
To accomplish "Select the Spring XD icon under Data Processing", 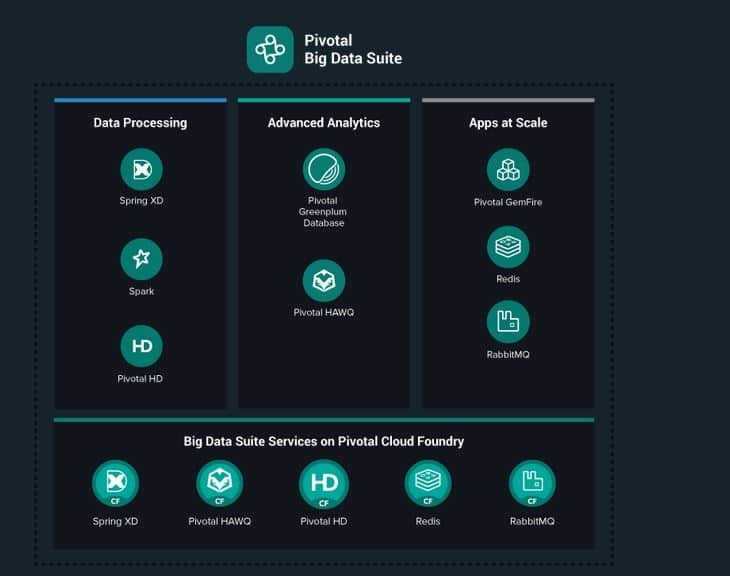I will [141, 169].
